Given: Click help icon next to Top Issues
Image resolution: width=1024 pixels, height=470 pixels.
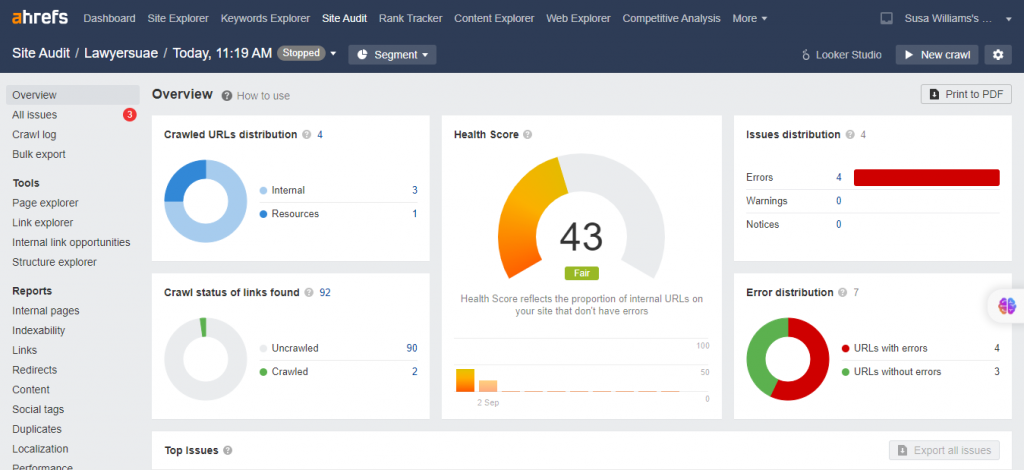Looking at the screenshot, I should coord(227,450).
